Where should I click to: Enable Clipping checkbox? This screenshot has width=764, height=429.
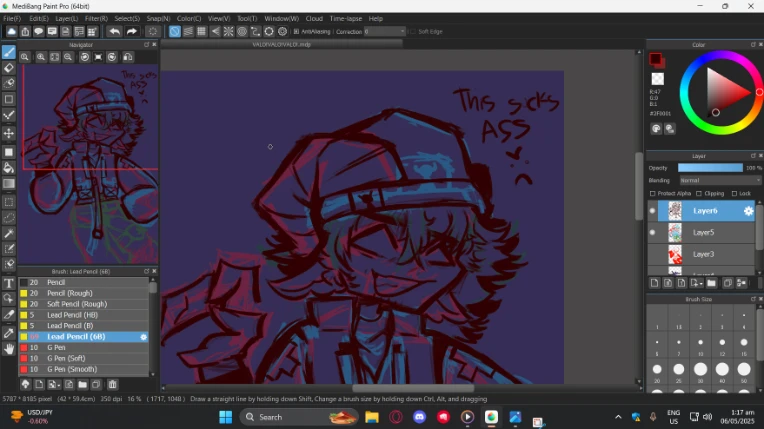point(699,194)
